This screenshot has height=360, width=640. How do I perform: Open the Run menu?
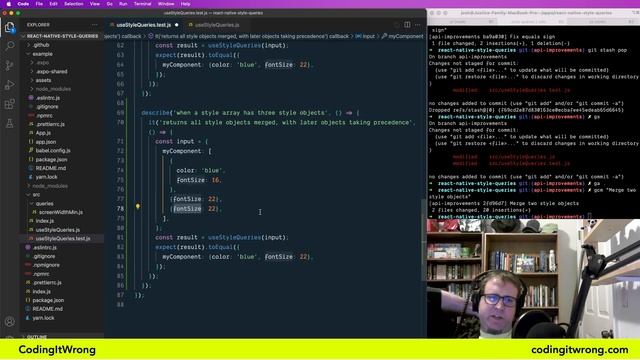[x=123, y=4]
